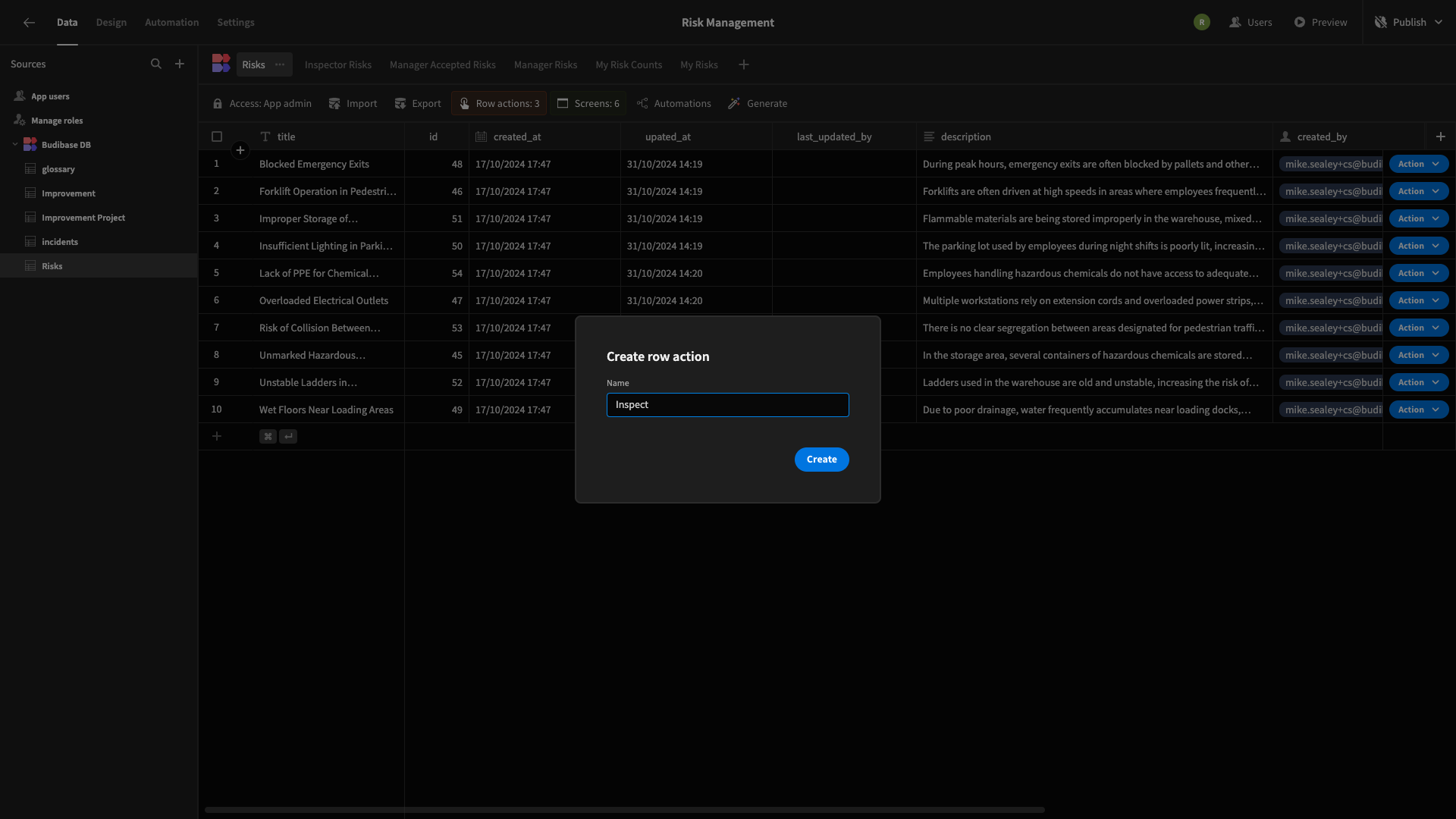Open the Manager Risks view tab

pyautogui.click(x=546, y=65)
